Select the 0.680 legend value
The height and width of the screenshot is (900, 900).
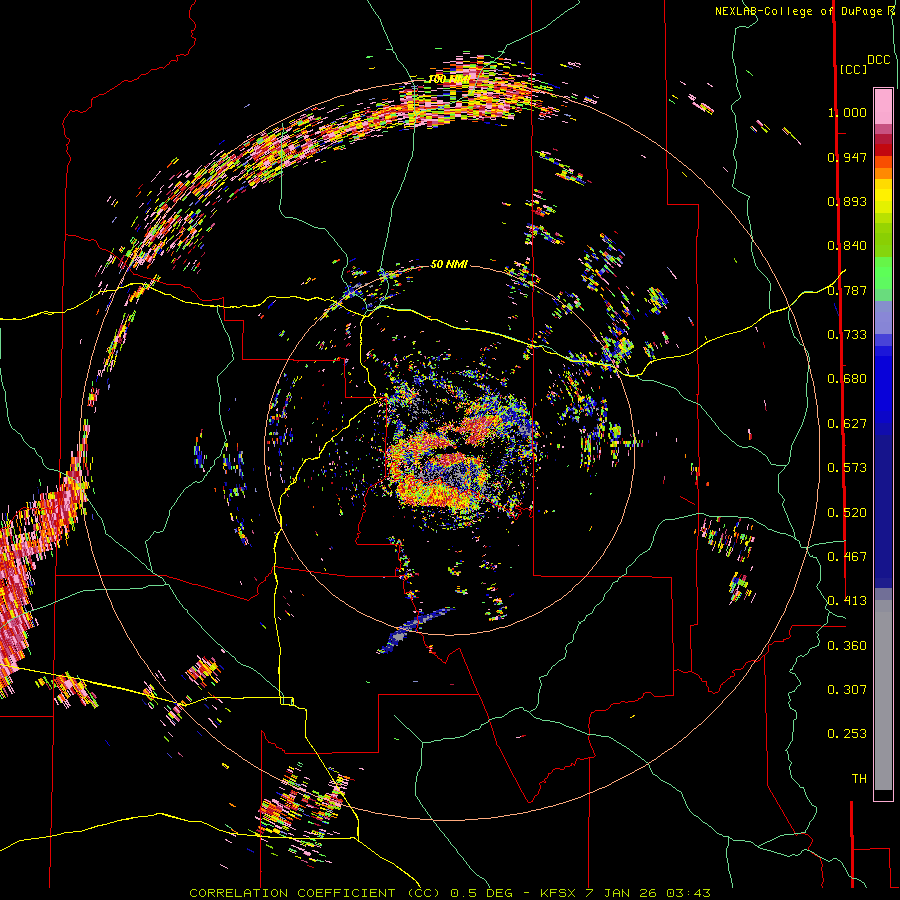(x=847, y=379)
